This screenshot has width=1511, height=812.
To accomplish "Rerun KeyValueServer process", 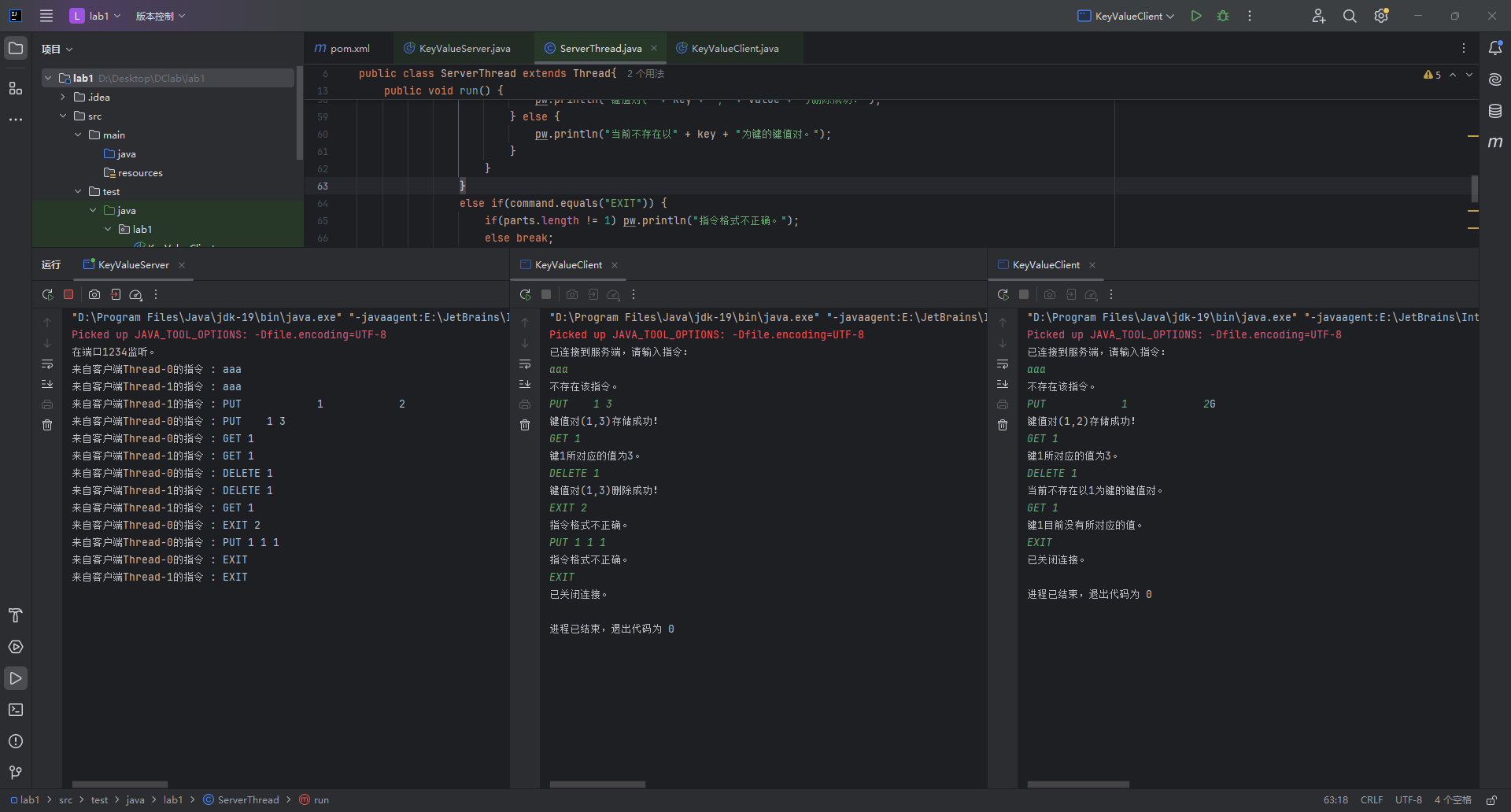I will (x=48, y=294).
